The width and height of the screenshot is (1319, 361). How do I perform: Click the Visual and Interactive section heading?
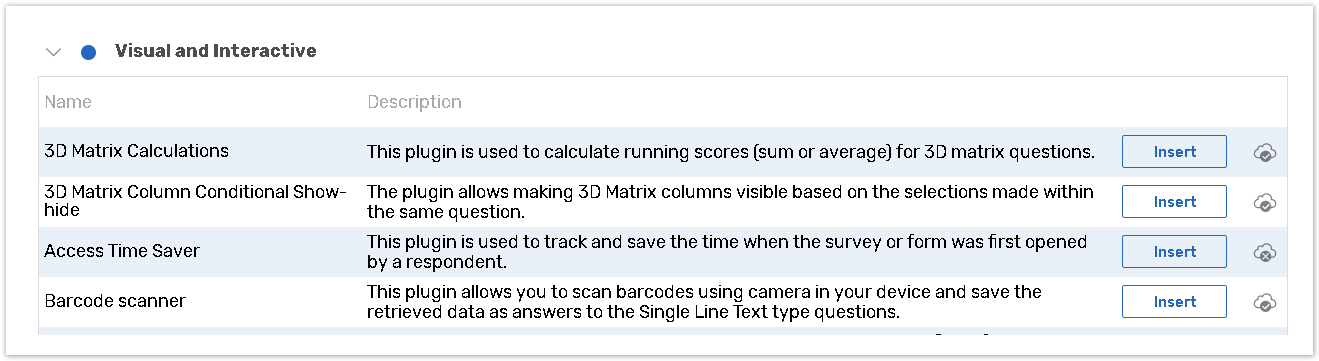tap(216, 51)
